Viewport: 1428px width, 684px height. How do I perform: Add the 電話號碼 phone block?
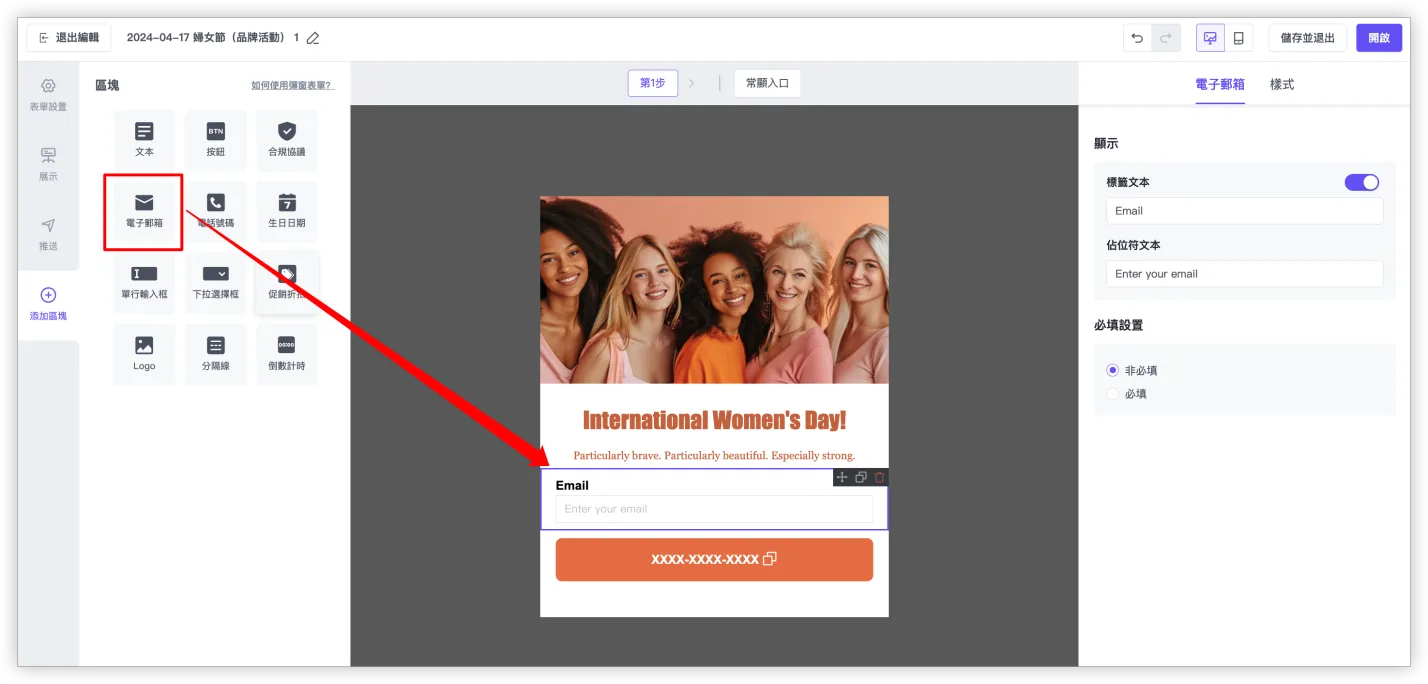click(215, 211)
